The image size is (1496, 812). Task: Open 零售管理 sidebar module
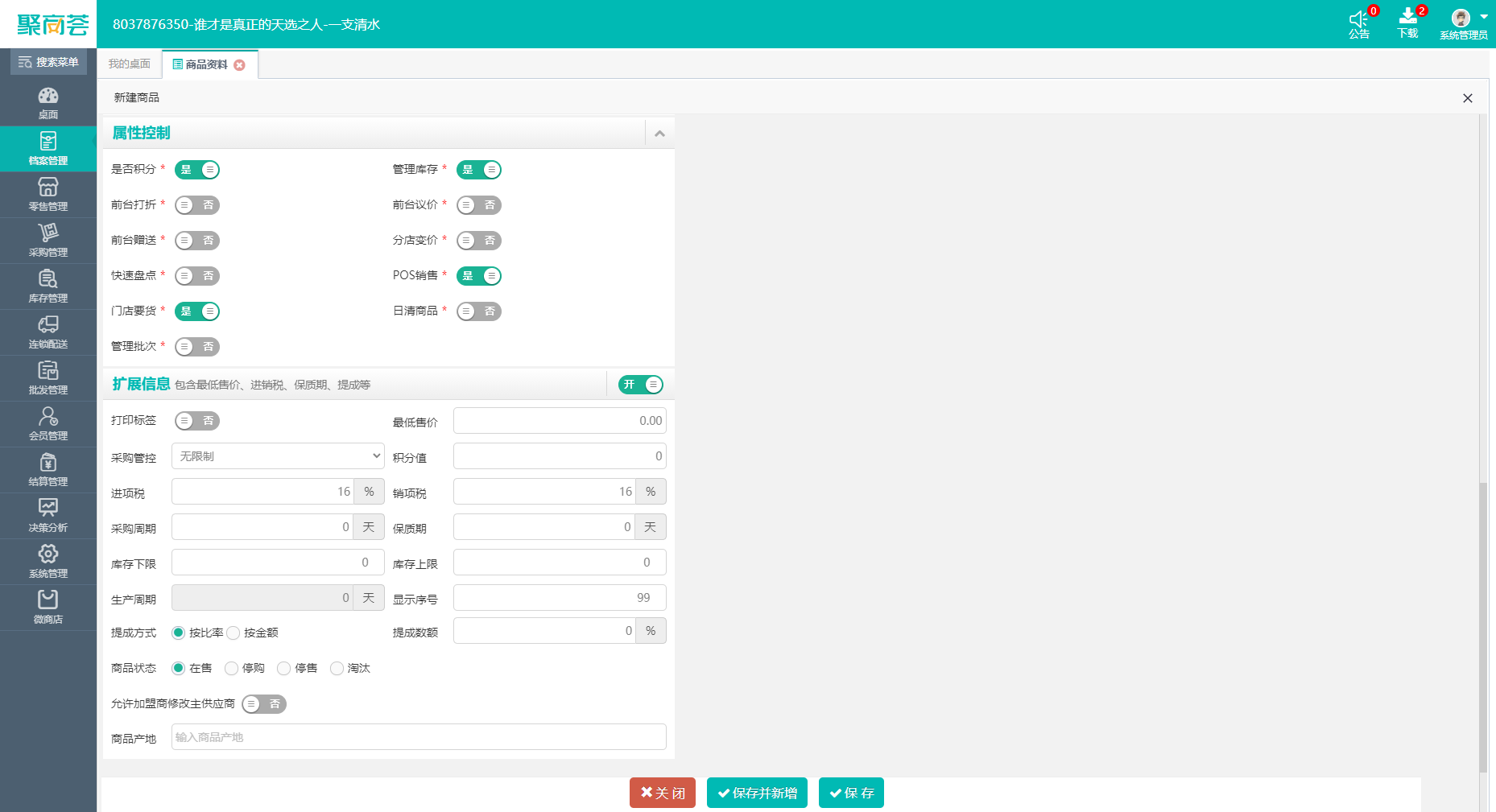pos(48,195)
